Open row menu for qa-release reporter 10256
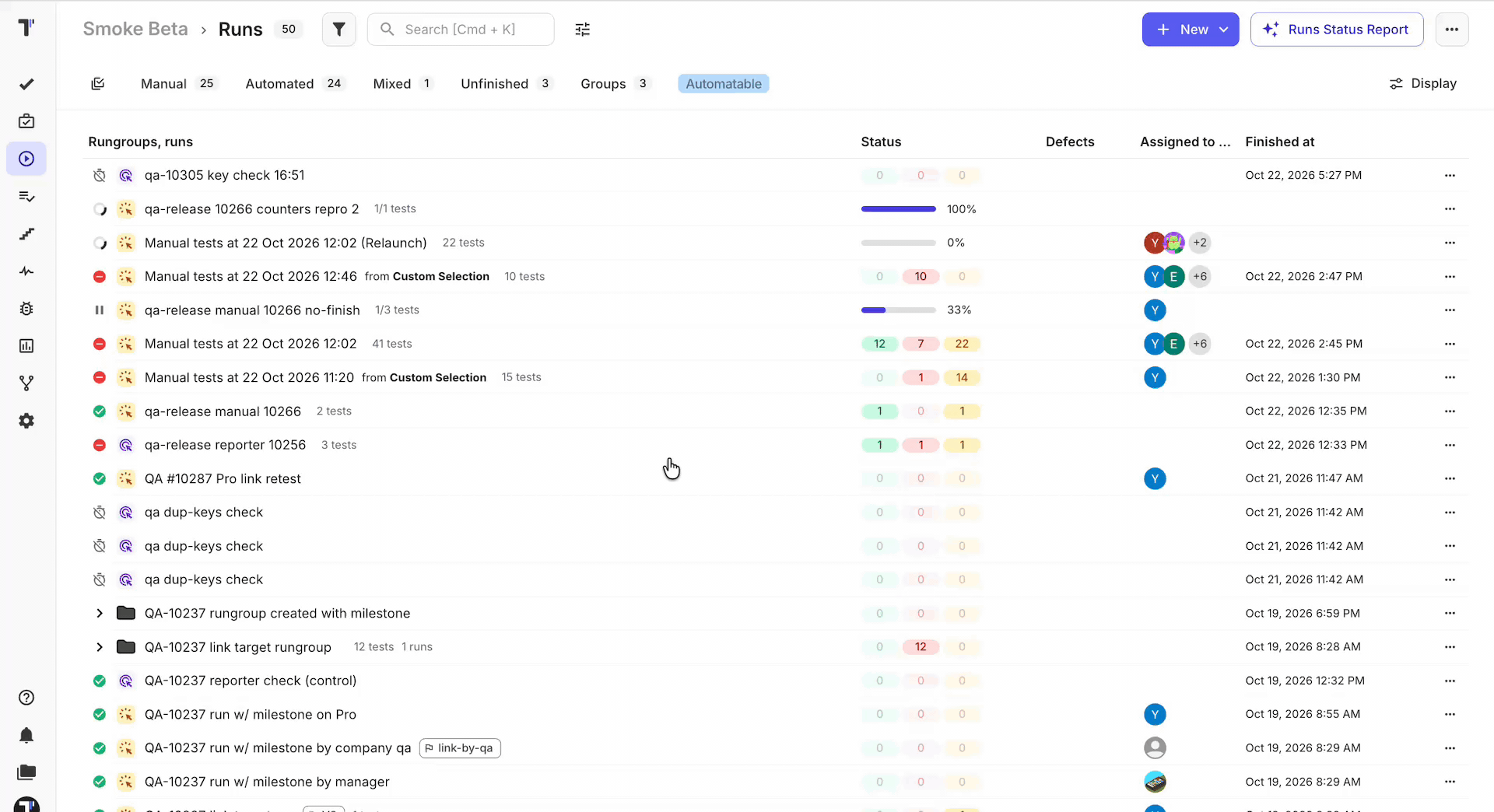The image size is (1494, 812). pos(1450,446)
